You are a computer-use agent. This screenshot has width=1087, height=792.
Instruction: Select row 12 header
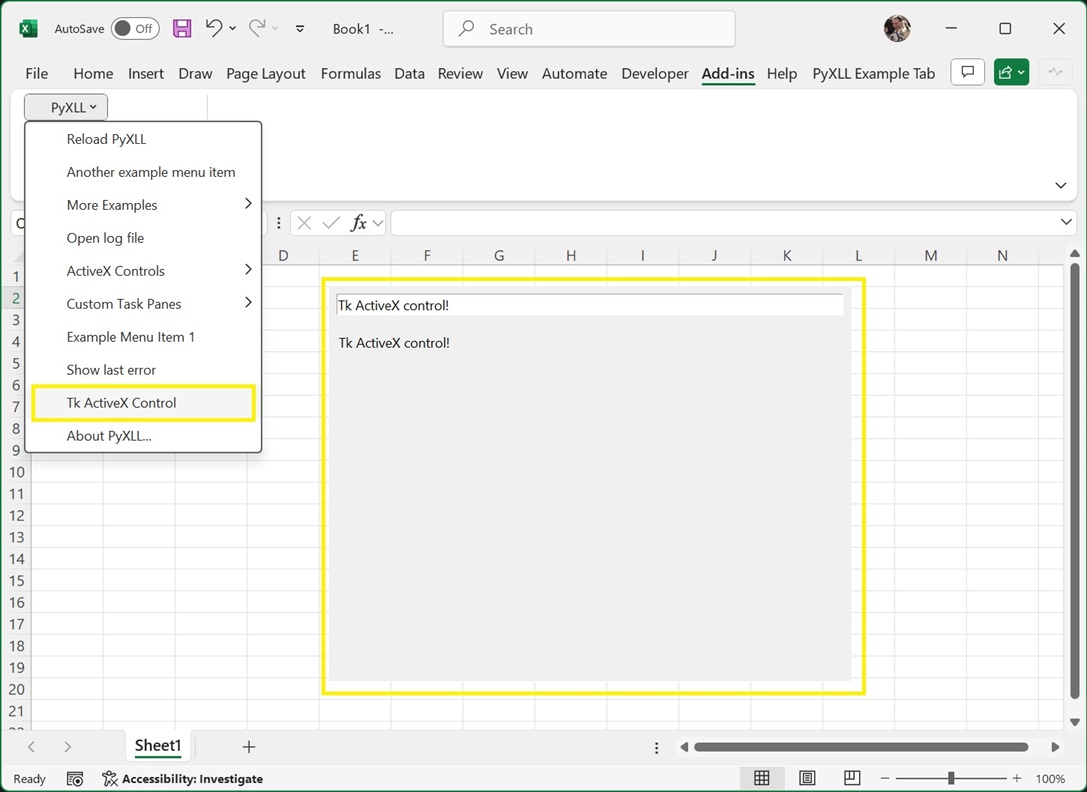coord(17,516)
